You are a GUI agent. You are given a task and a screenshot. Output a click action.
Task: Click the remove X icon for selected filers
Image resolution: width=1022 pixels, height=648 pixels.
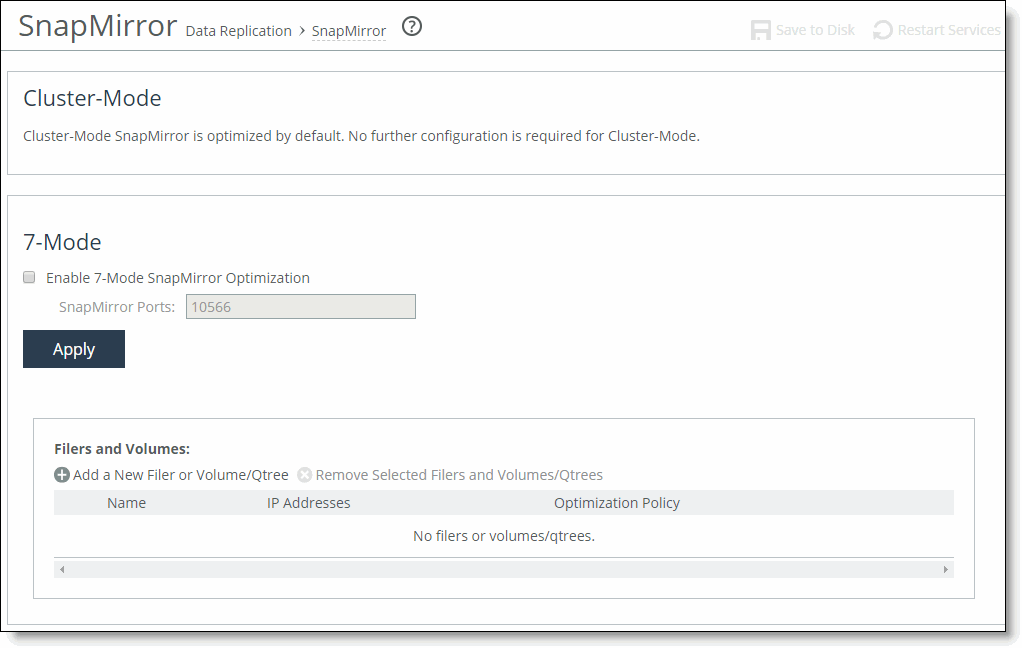(304, 475)
